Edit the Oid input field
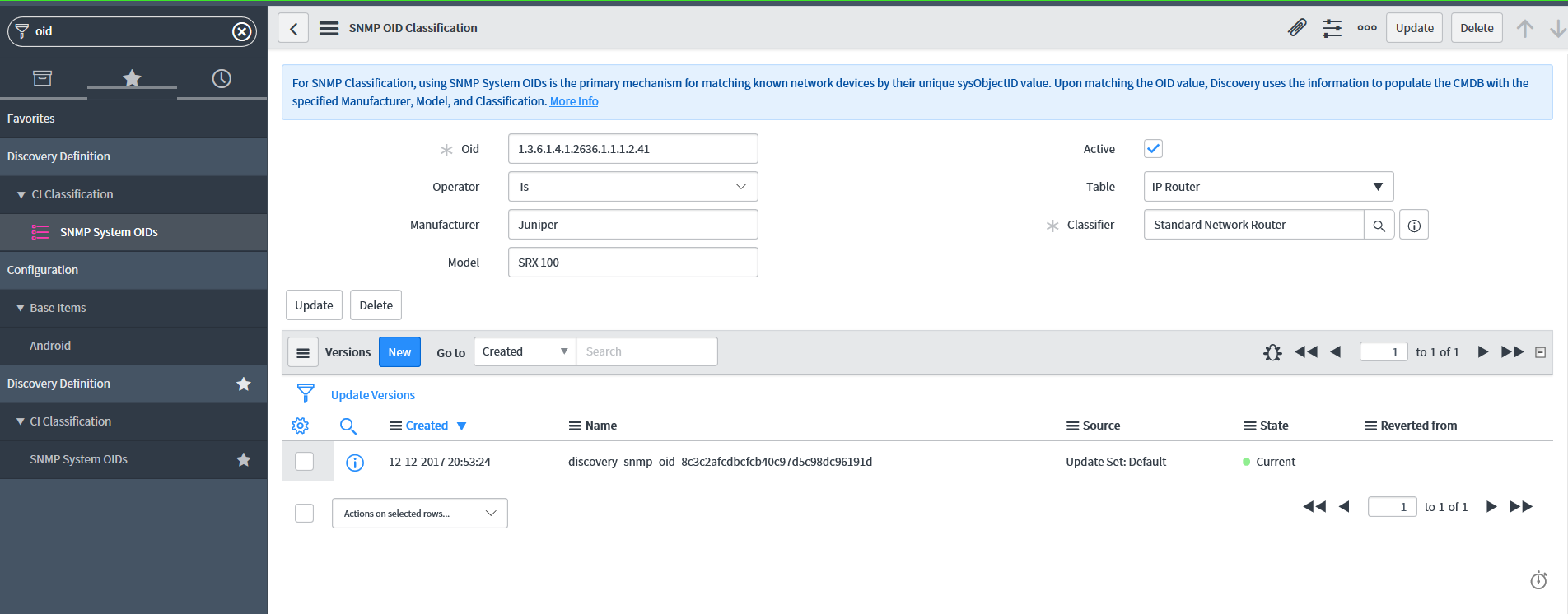Screen dimensions: 1568x614 pyautogui.click(x=632, y=149)
